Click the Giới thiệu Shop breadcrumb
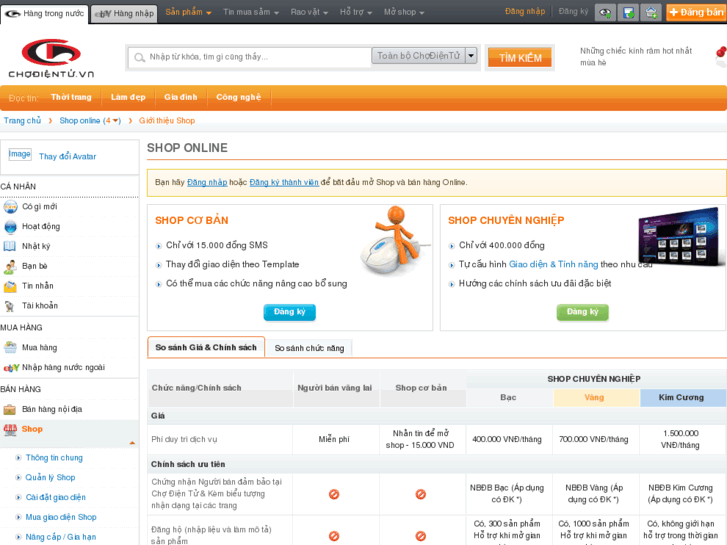 point(167,121)
